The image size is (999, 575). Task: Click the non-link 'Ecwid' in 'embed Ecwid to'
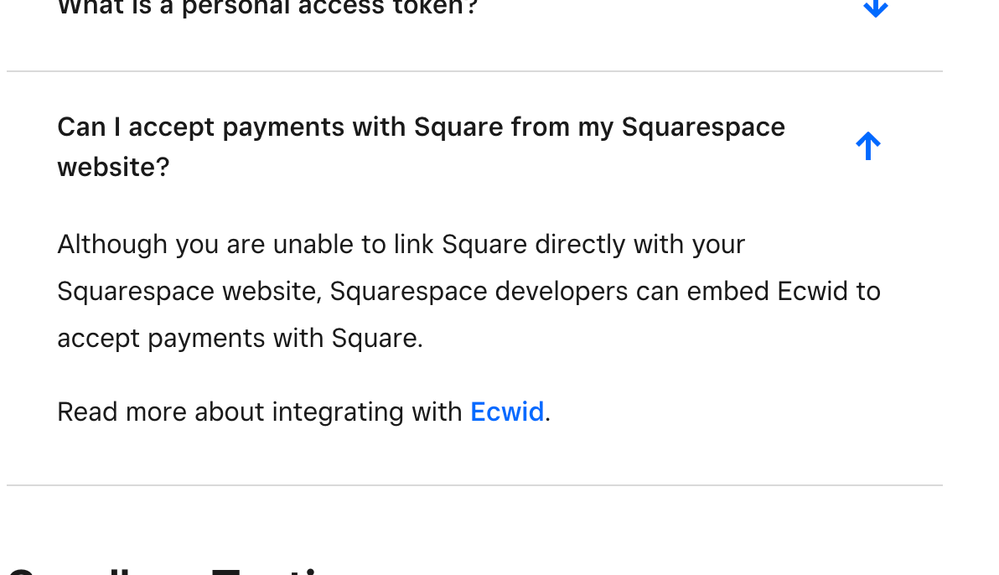(x=814, y=292)
